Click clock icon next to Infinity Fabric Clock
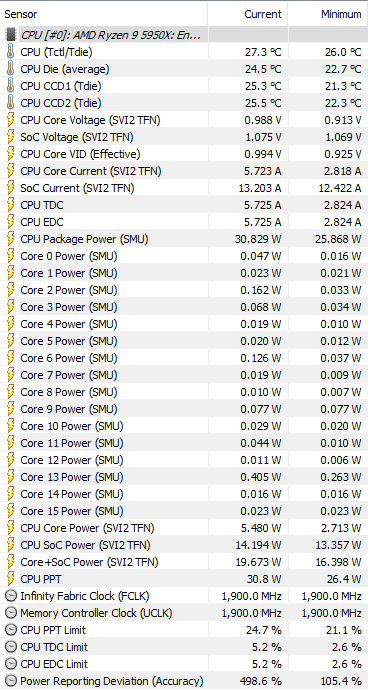 (11, 596)
